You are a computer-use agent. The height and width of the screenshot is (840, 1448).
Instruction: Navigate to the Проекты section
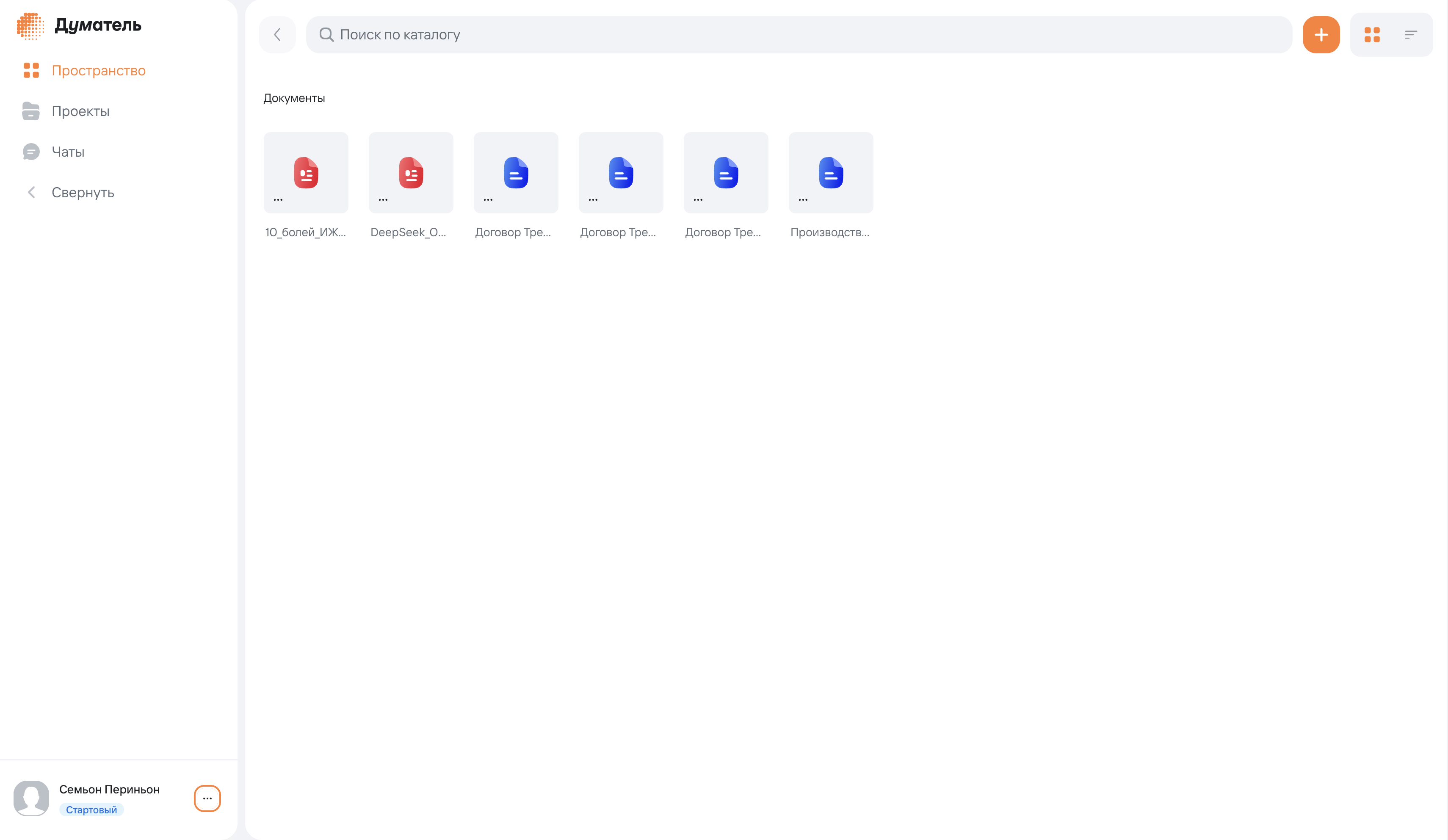[81, 111]
